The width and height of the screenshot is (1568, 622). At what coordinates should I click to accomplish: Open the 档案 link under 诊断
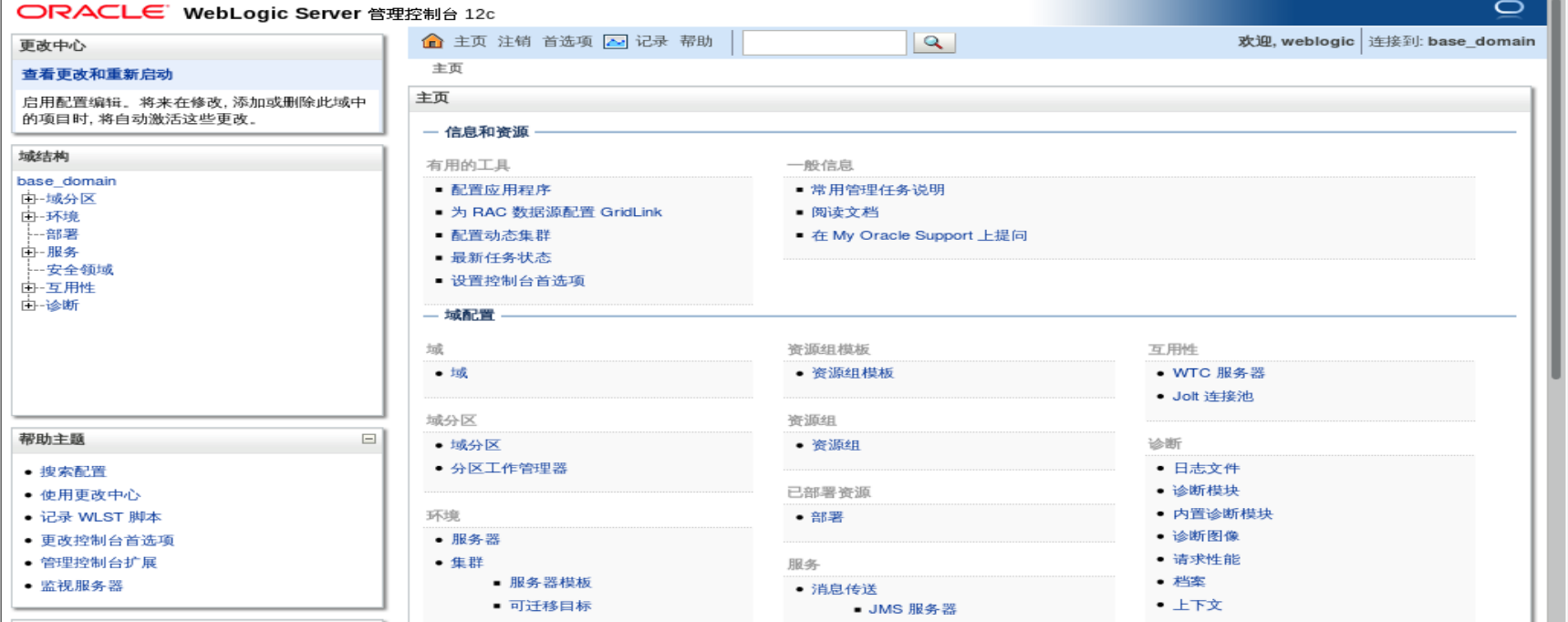pyautogui.click(x=1189, y=581)
